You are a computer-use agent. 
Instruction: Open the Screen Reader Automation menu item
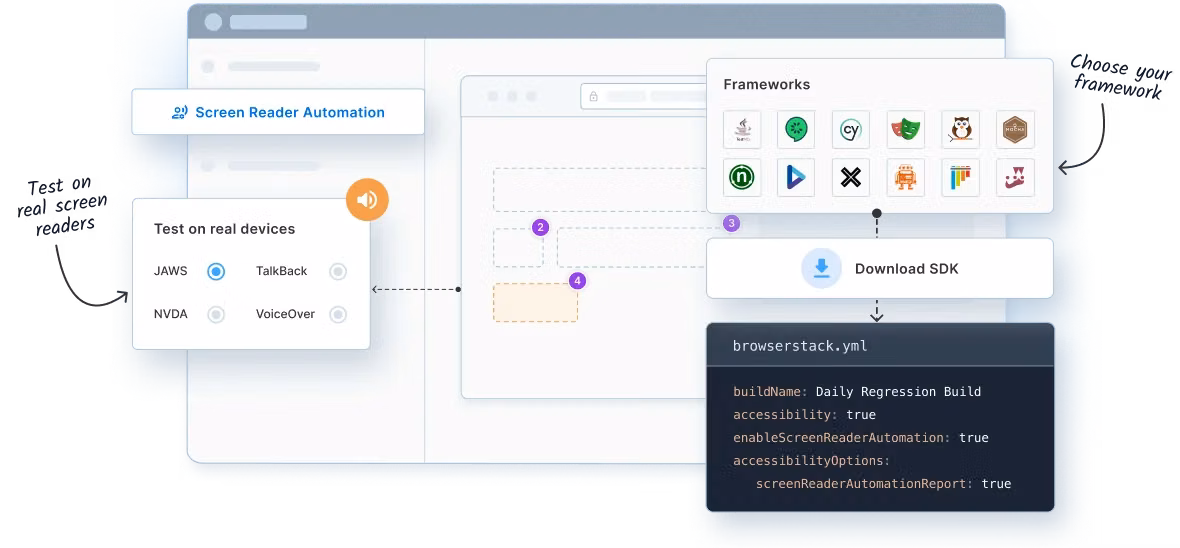(278, 112)
